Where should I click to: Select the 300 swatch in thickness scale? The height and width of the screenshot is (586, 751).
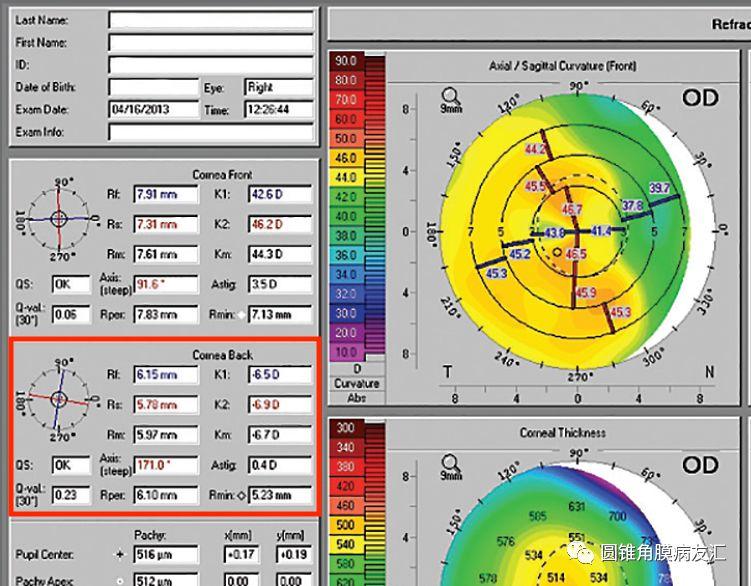coord(347,428)
